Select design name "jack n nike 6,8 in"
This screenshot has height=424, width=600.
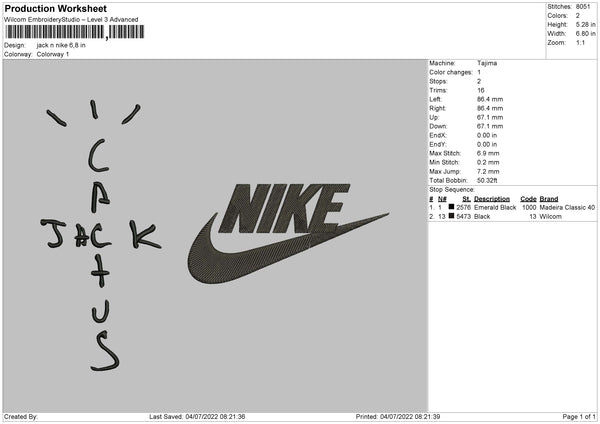[61, 45]
